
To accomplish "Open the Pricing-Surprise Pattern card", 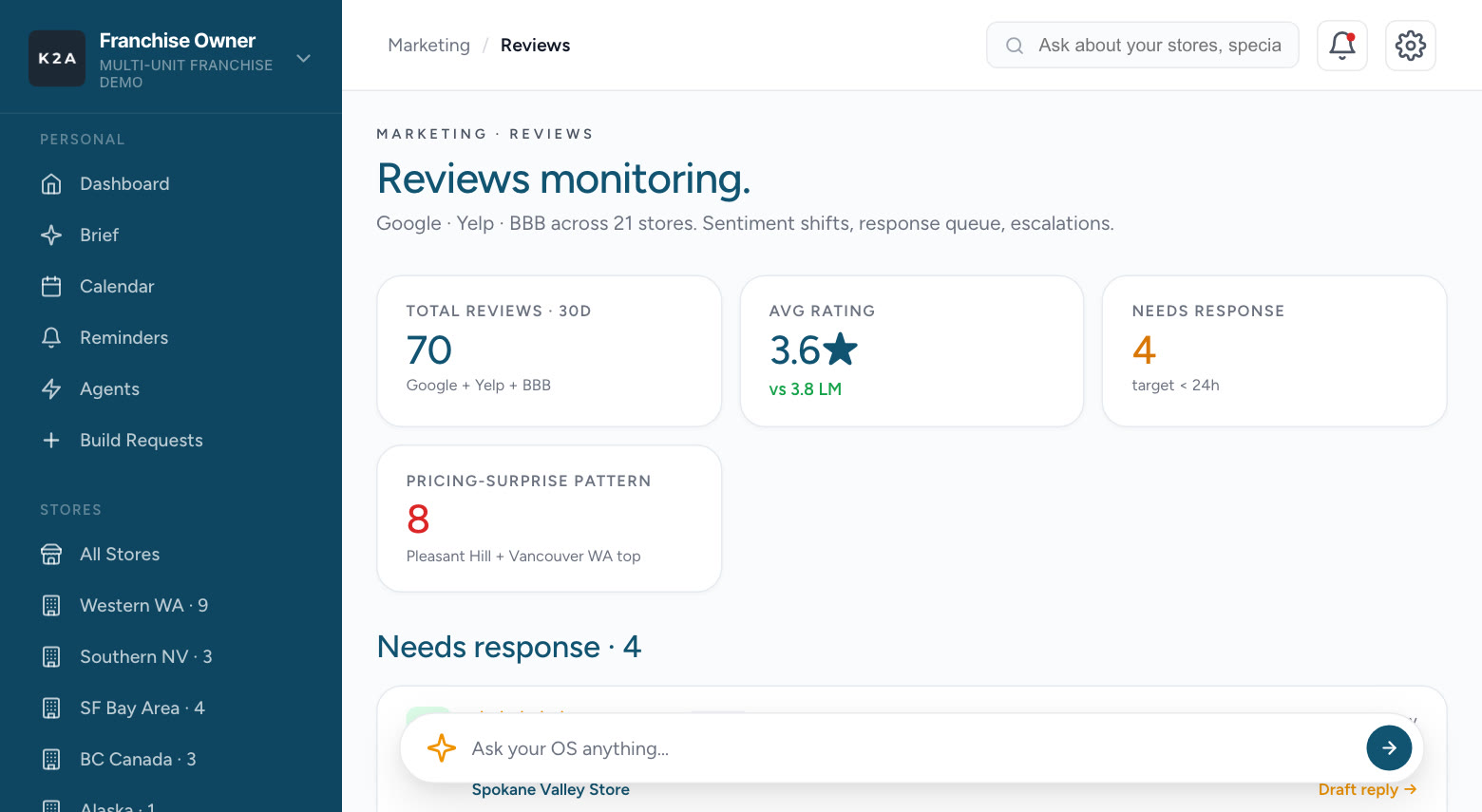I will click(x=549, y=519).
